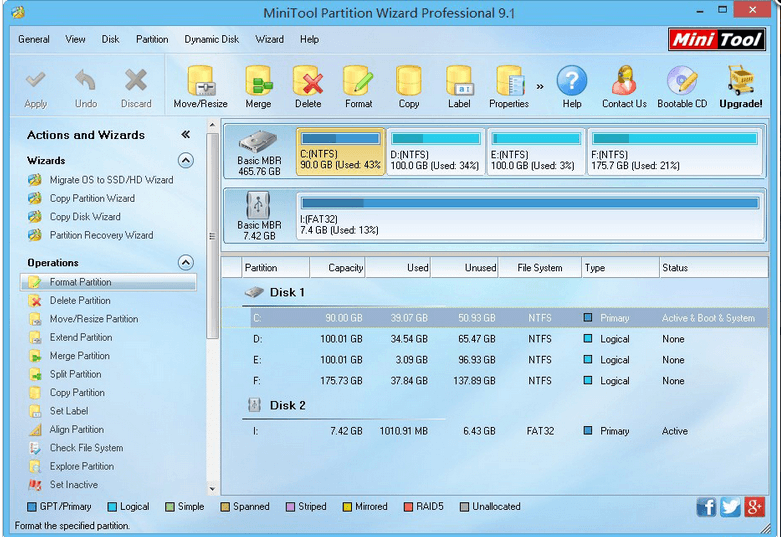Viewport: 781px width, 537px height.
Task: Collapse the Operations section
Action: tap(185, 263)
